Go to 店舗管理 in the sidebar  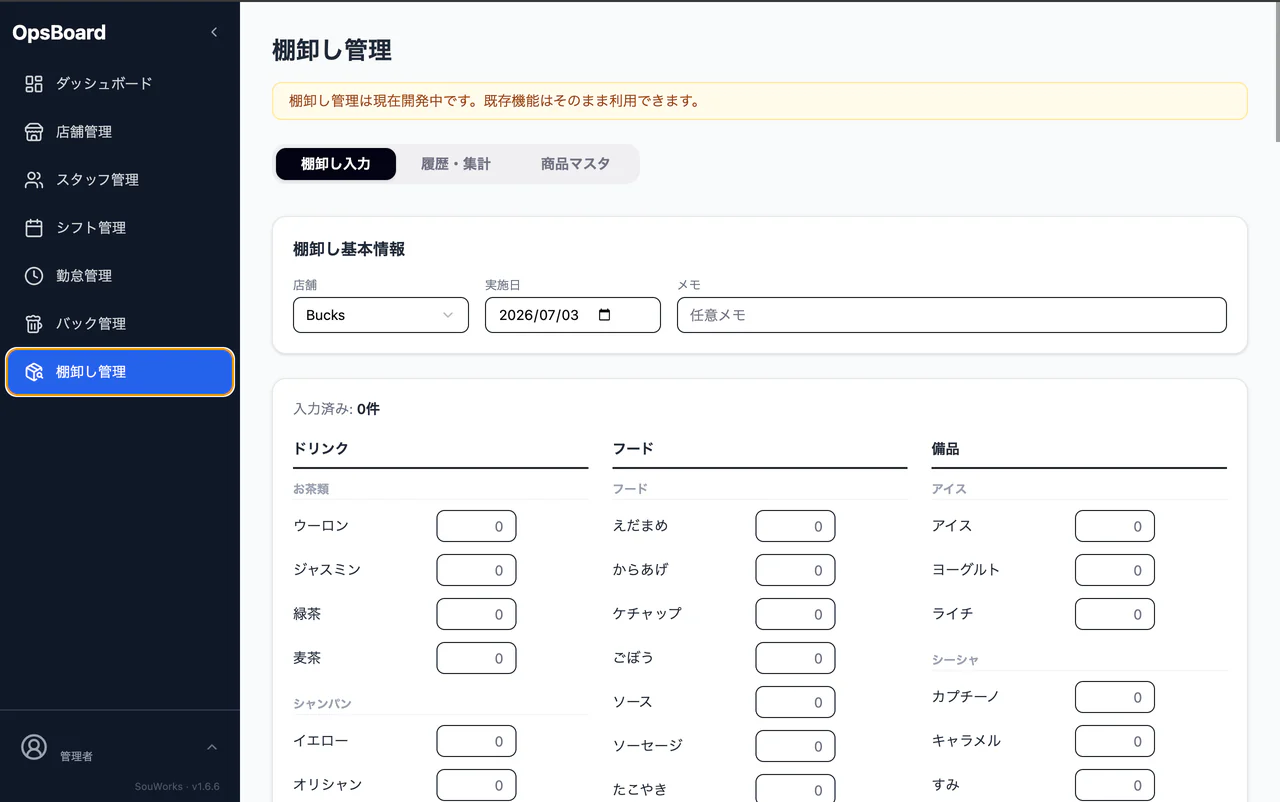(120, 132)
